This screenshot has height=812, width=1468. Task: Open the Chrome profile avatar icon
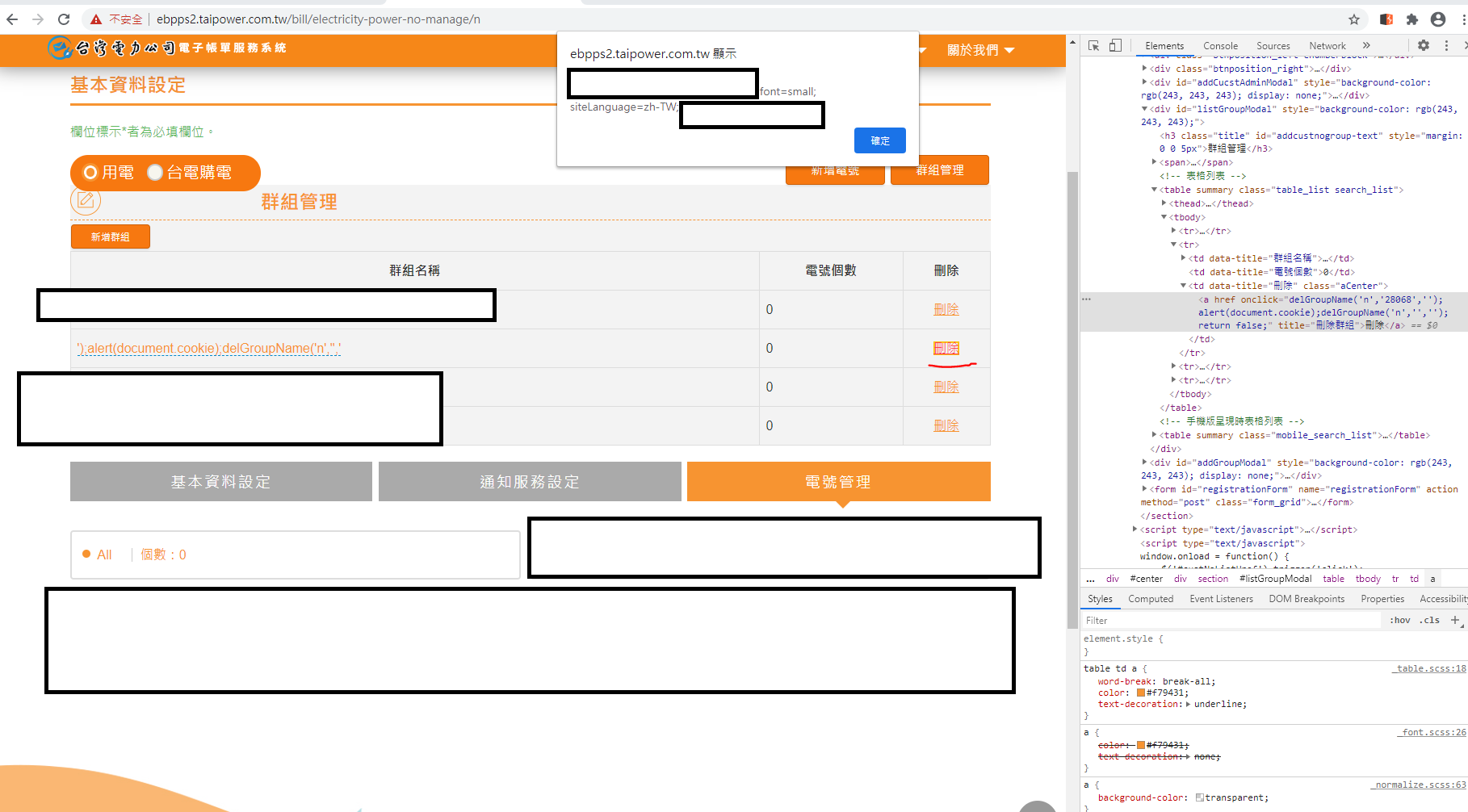pos(1438,19)
